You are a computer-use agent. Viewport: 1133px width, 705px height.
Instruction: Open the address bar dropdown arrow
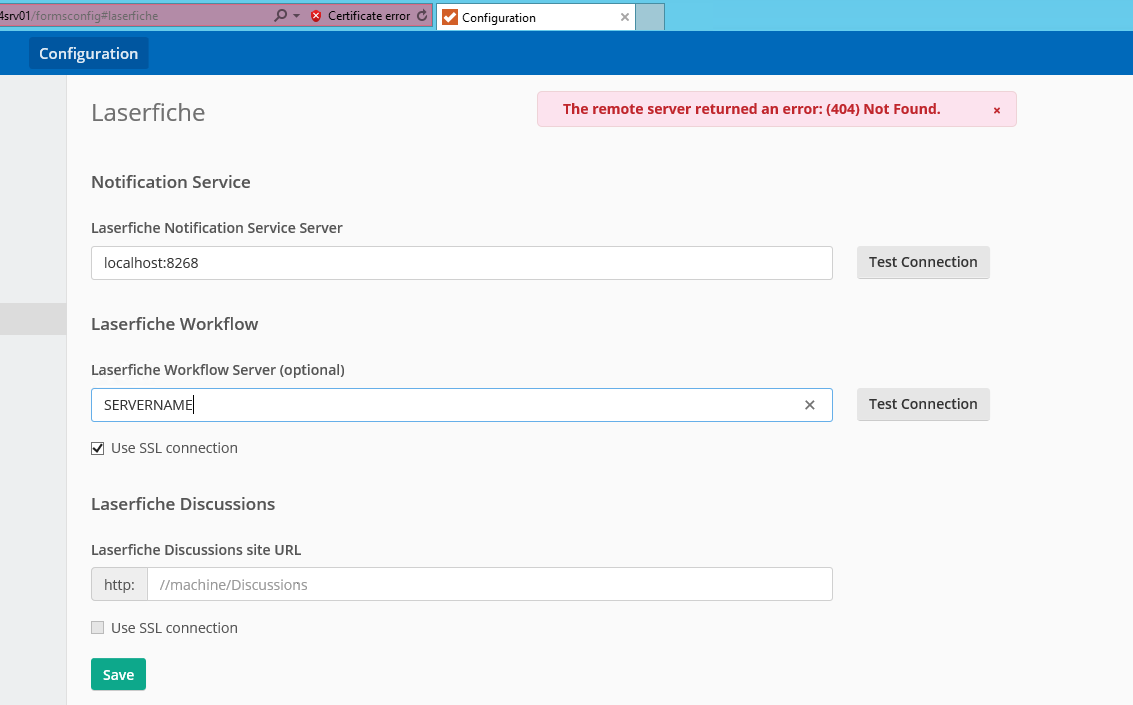[x=296, y=16]
